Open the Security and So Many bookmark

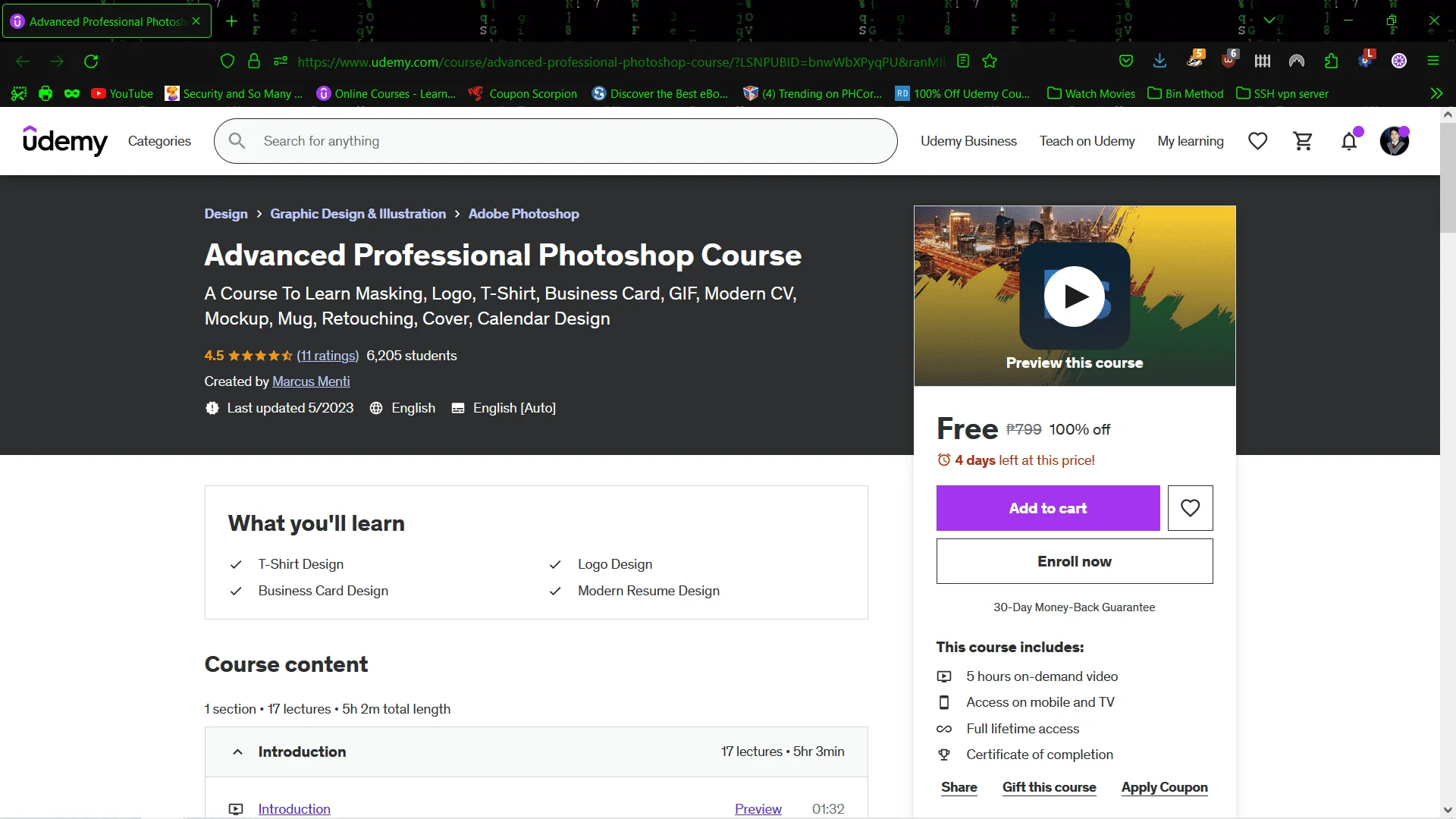click(234, 93)
